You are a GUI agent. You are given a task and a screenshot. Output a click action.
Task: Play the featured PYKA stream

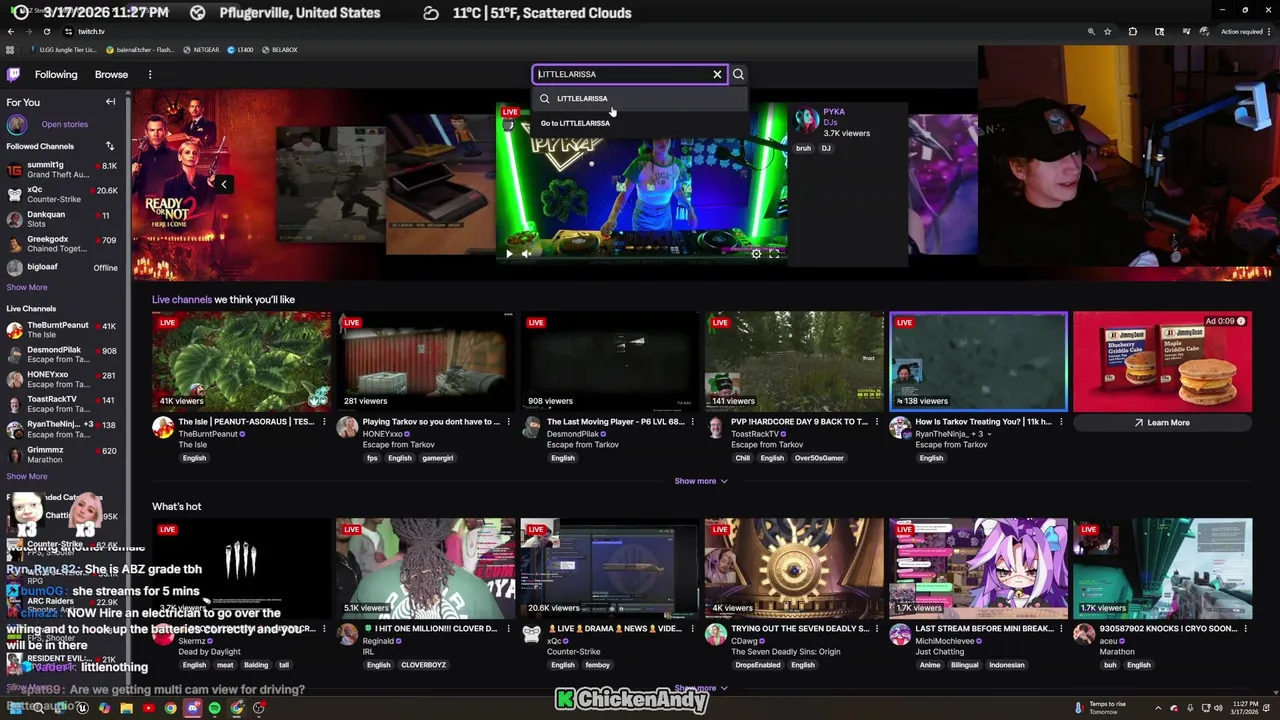click(x=508, y=254)
